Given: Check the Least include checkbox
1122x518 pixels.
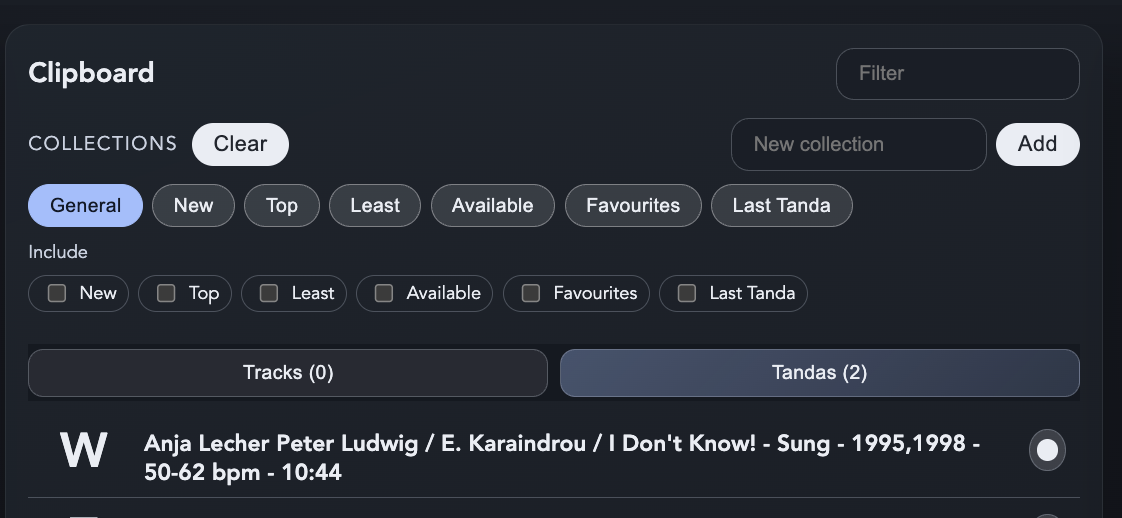Looking at the screenshot, I should [x=269, y=293].
